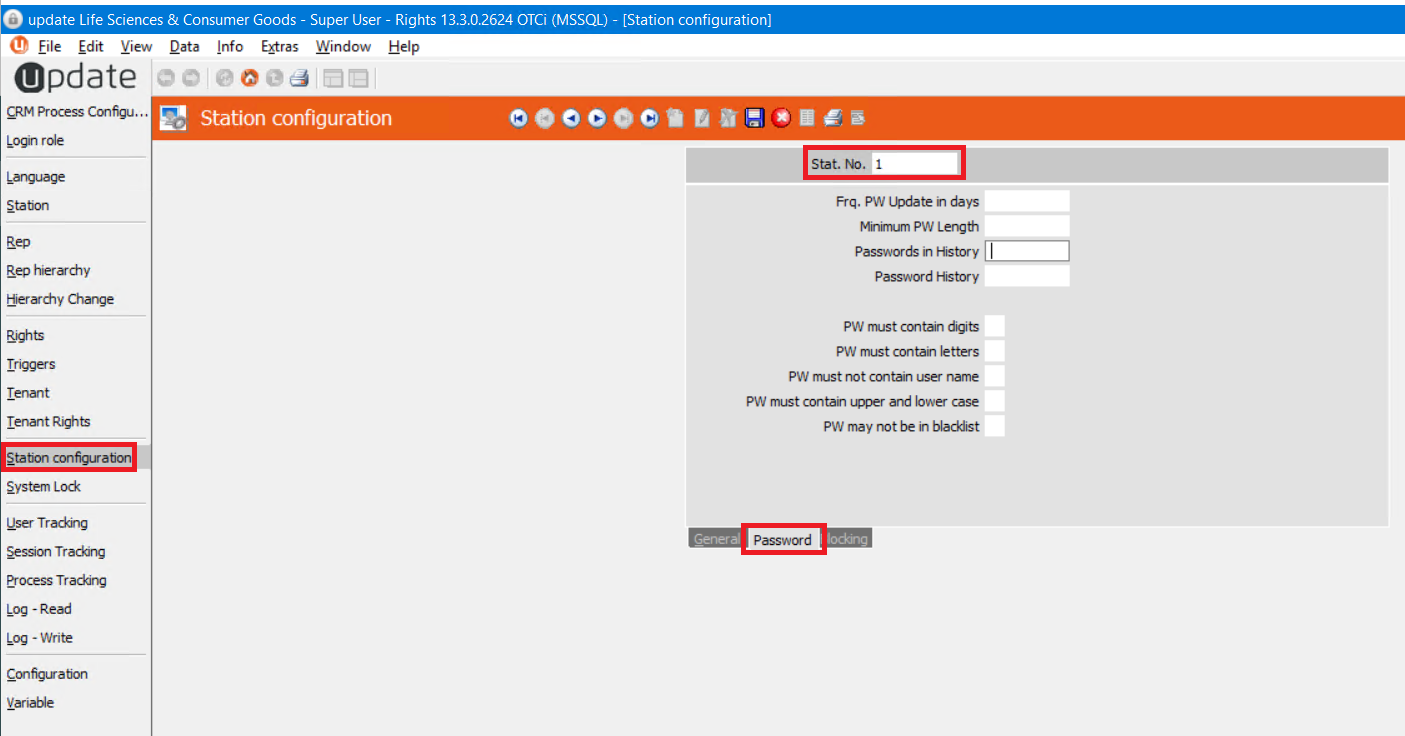Open Hierarchy Change in the sidebar
1405x736 pixels.
coord(60,300)
